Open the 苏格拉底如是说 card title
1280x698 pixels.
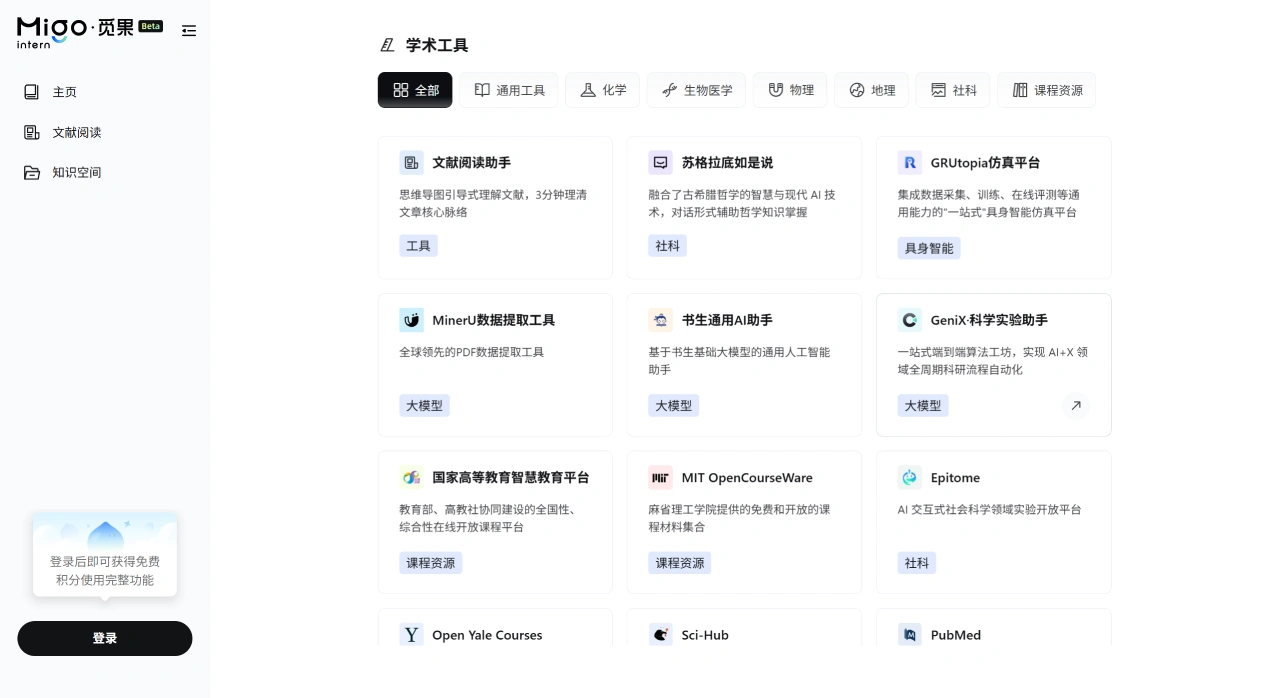click(x=727, y=163)
